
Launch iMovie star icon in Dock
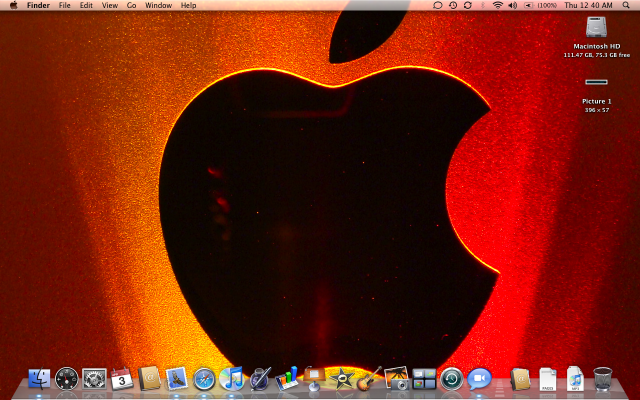tap(342, 379)
